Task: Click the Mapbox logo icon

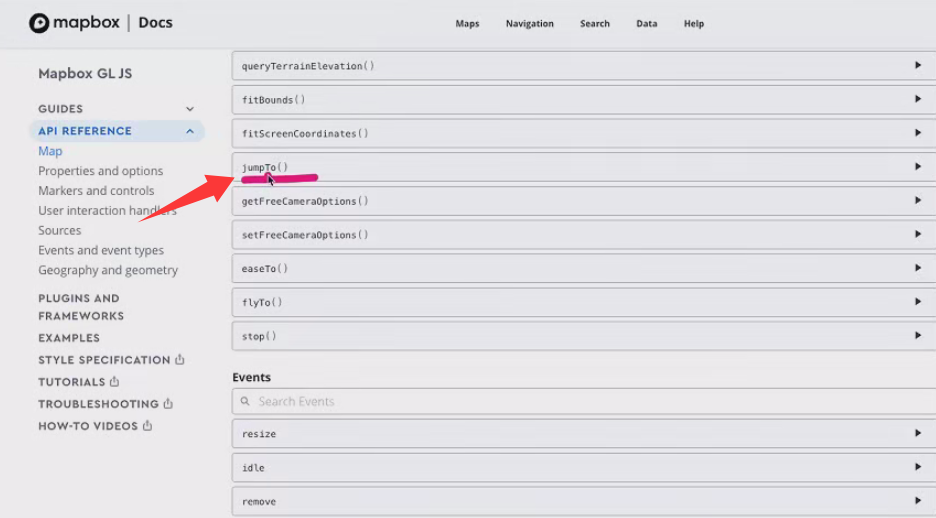Action: (39, 23)
